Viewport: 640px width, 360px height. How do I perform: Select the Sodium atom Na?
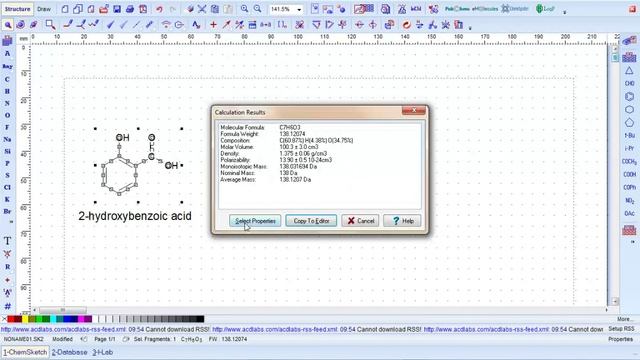point(7,139)
